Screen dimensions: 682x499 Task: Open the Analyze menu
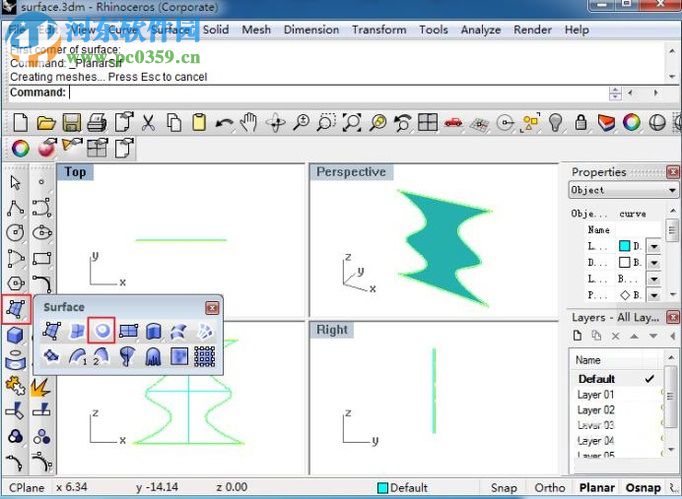pos(481,30)
